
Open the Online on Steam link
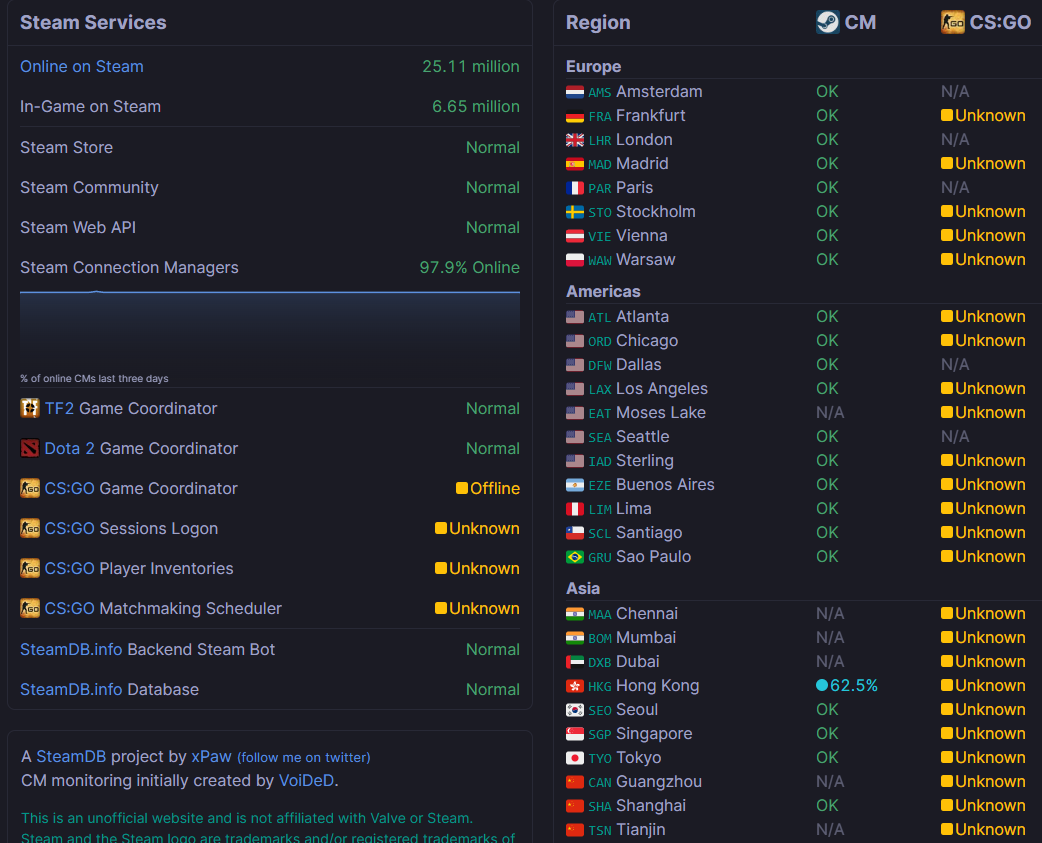coord(82,66)
